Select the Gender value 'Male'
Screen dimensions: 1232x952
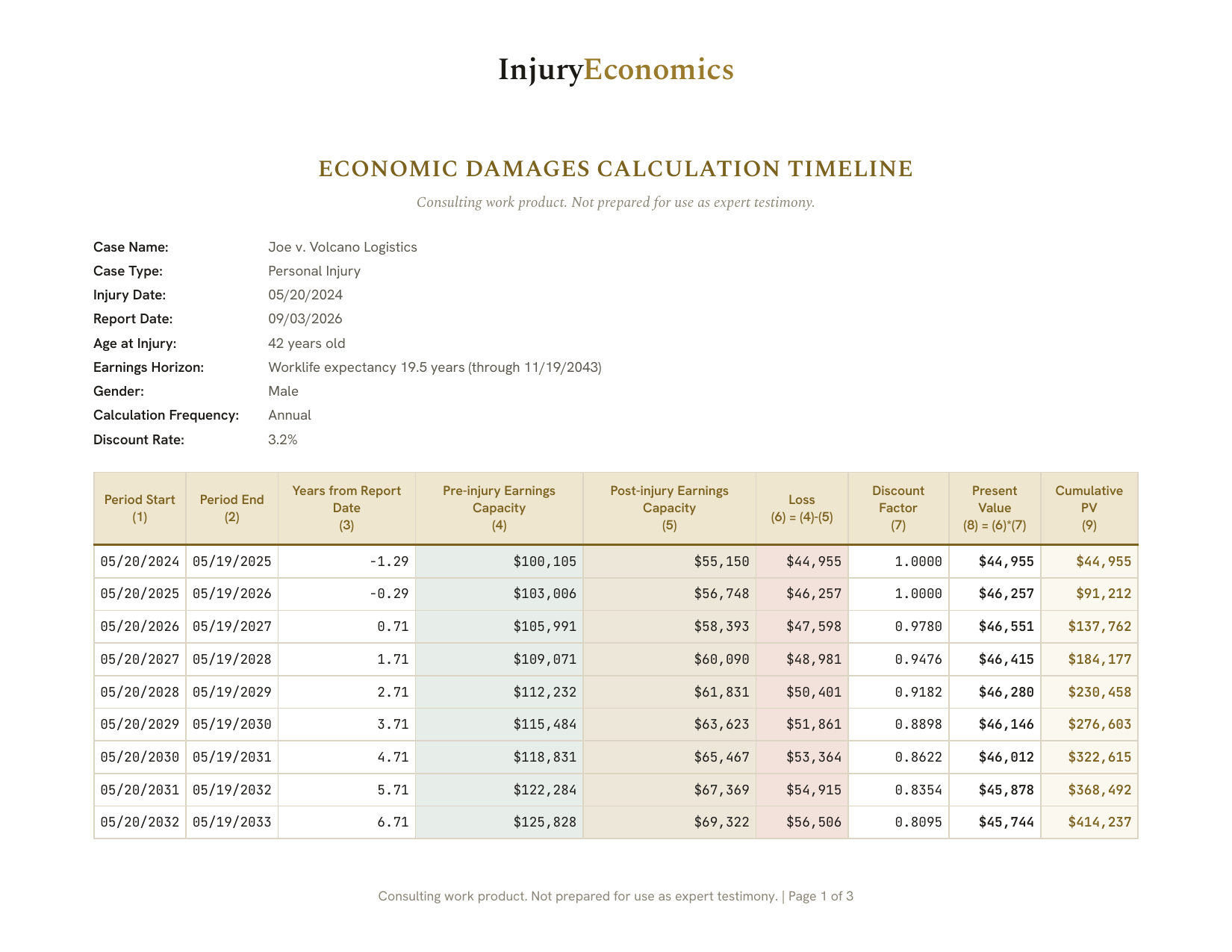283,391
